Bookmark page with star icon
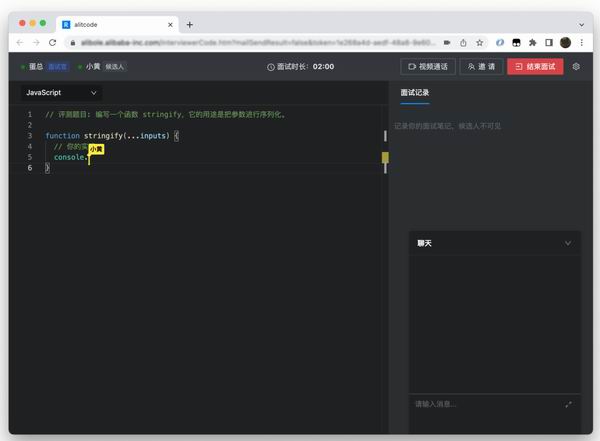The width and height of the screenshot is (600, 441). 479,43
